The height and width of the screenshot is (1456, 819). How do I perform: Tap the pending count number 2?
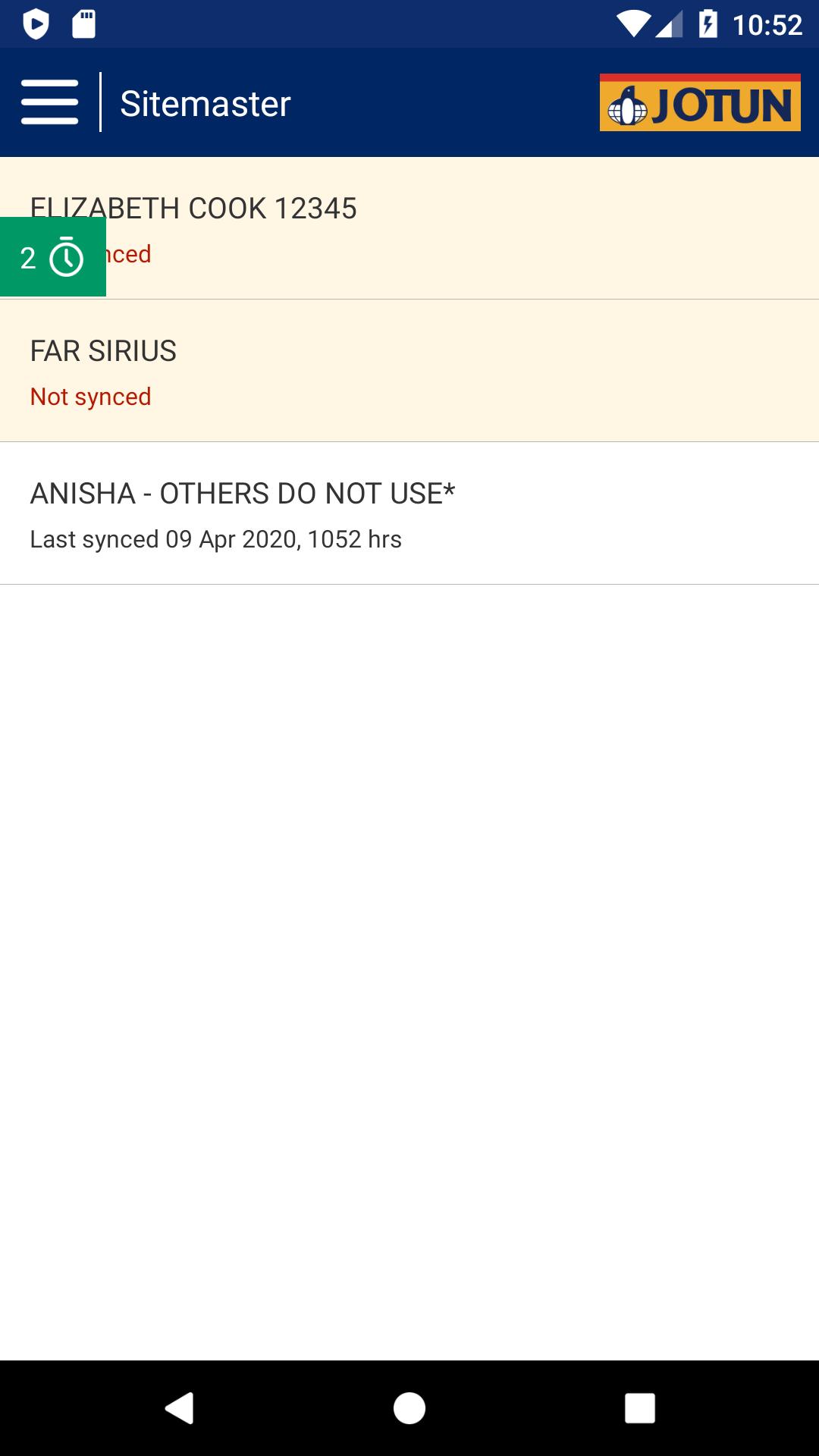(28, 259)
